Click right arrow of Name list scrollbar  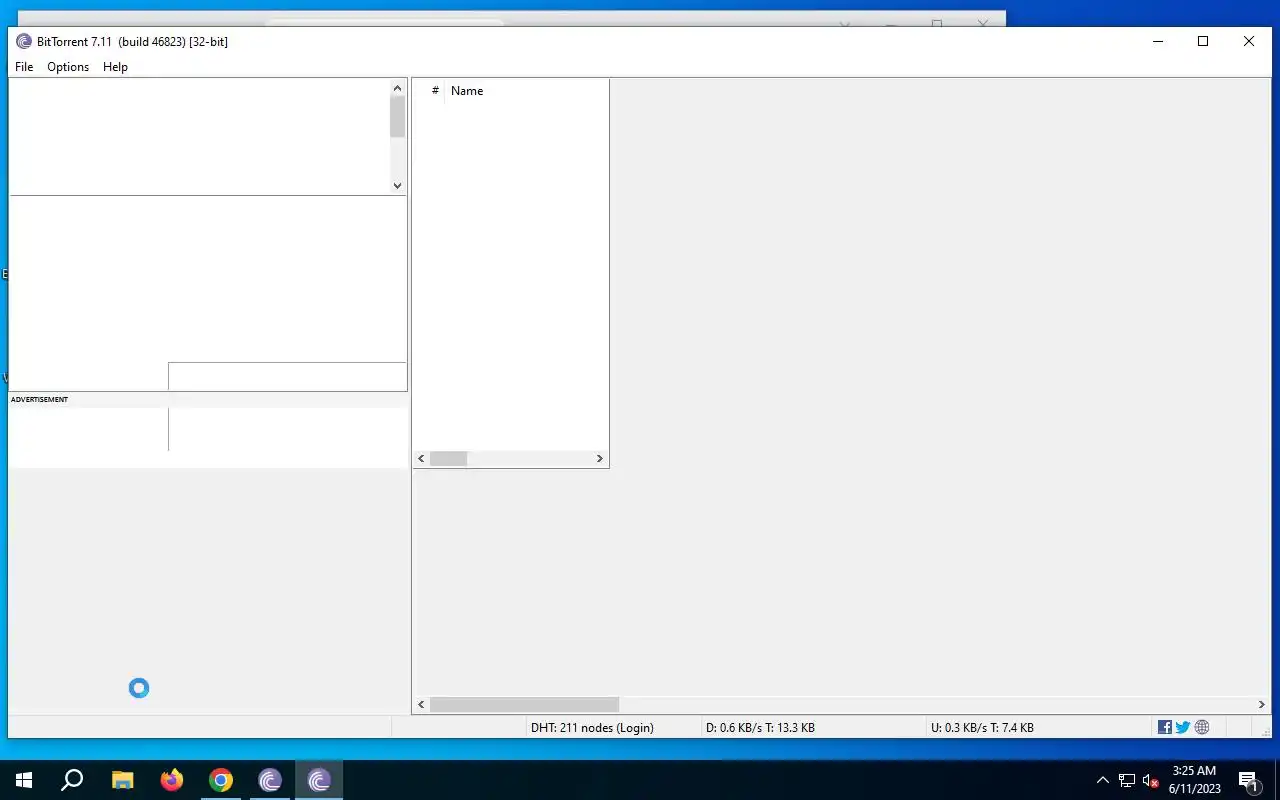click(600, 459)
